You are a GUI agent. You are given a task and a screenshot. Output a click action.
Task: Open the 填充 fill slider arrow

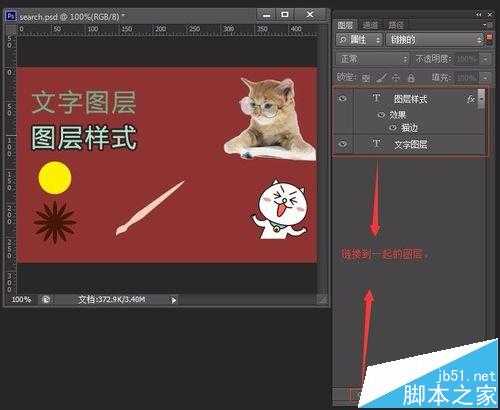coord(485,78)
